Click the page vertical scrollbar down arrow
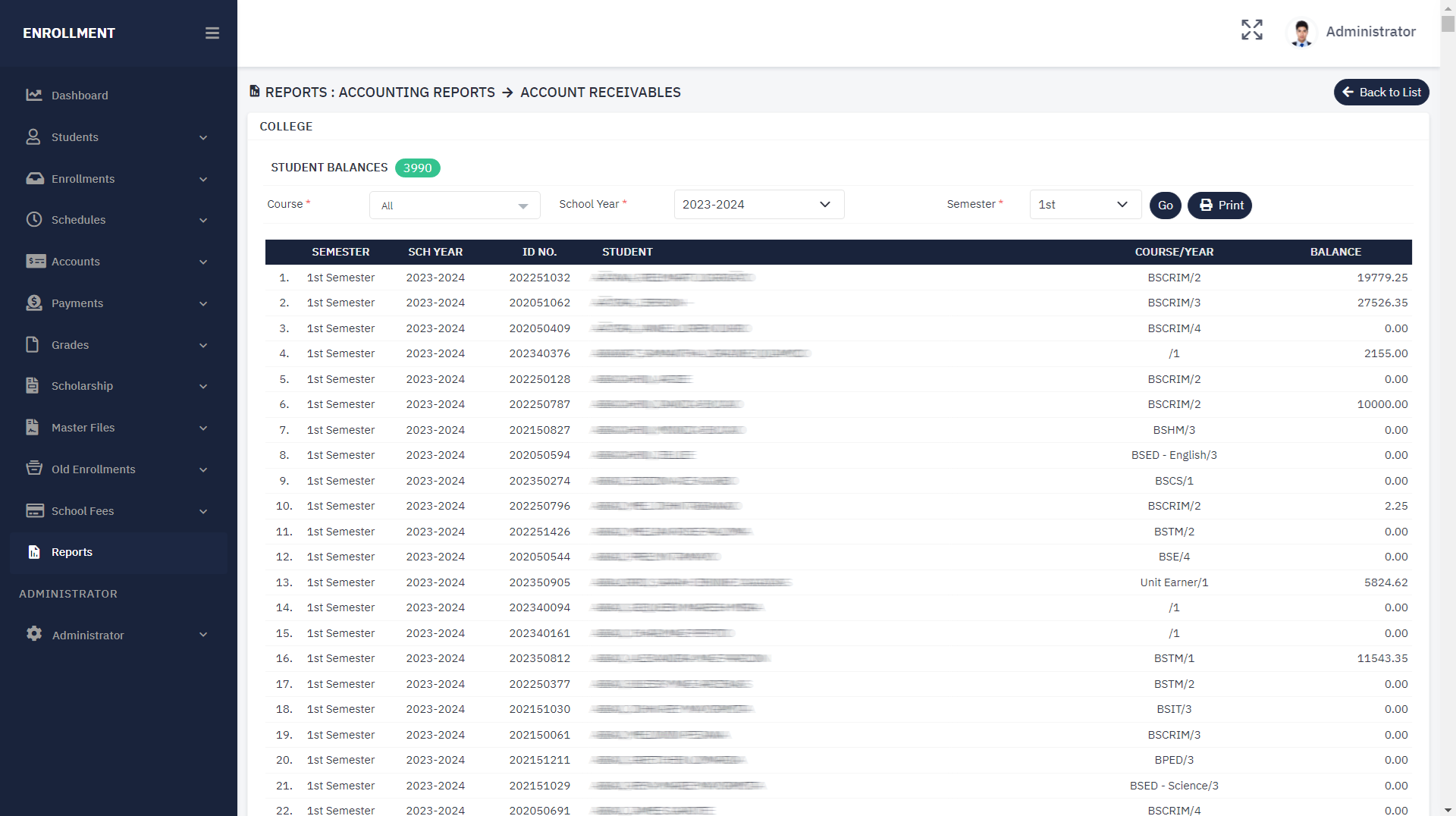This screenshot has width=1456, height=816. coord(1448,809)
